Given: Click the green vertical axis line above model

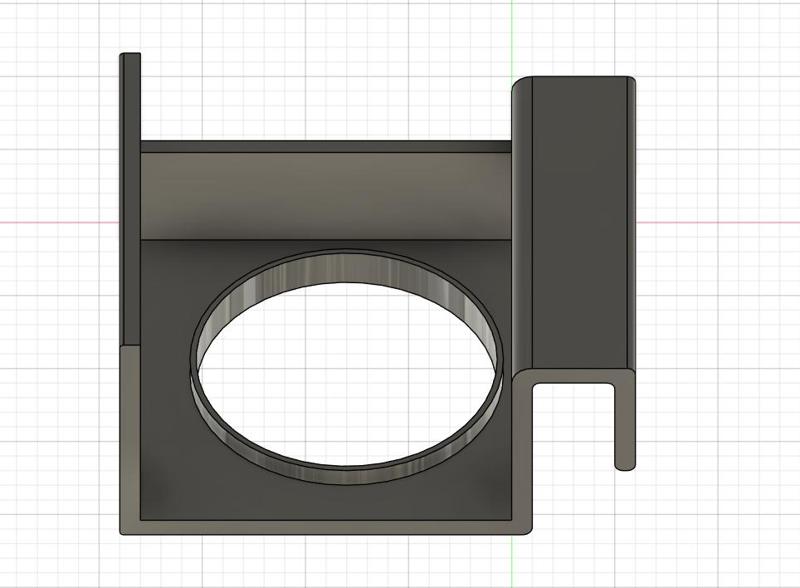Looking at the screenshot, I should point(512,38).
